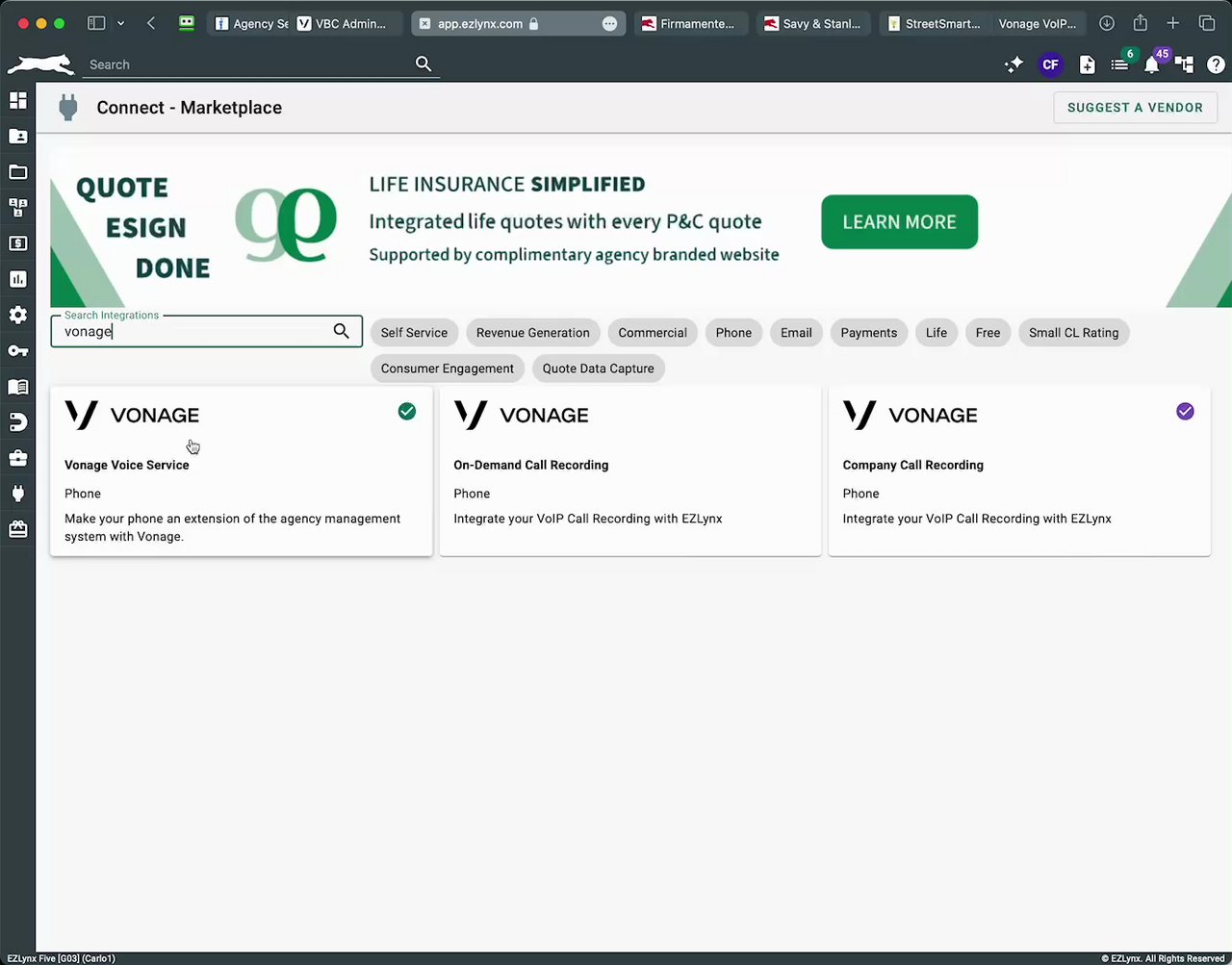
Task: Filter by Life chip
Action: click(937, 333)
